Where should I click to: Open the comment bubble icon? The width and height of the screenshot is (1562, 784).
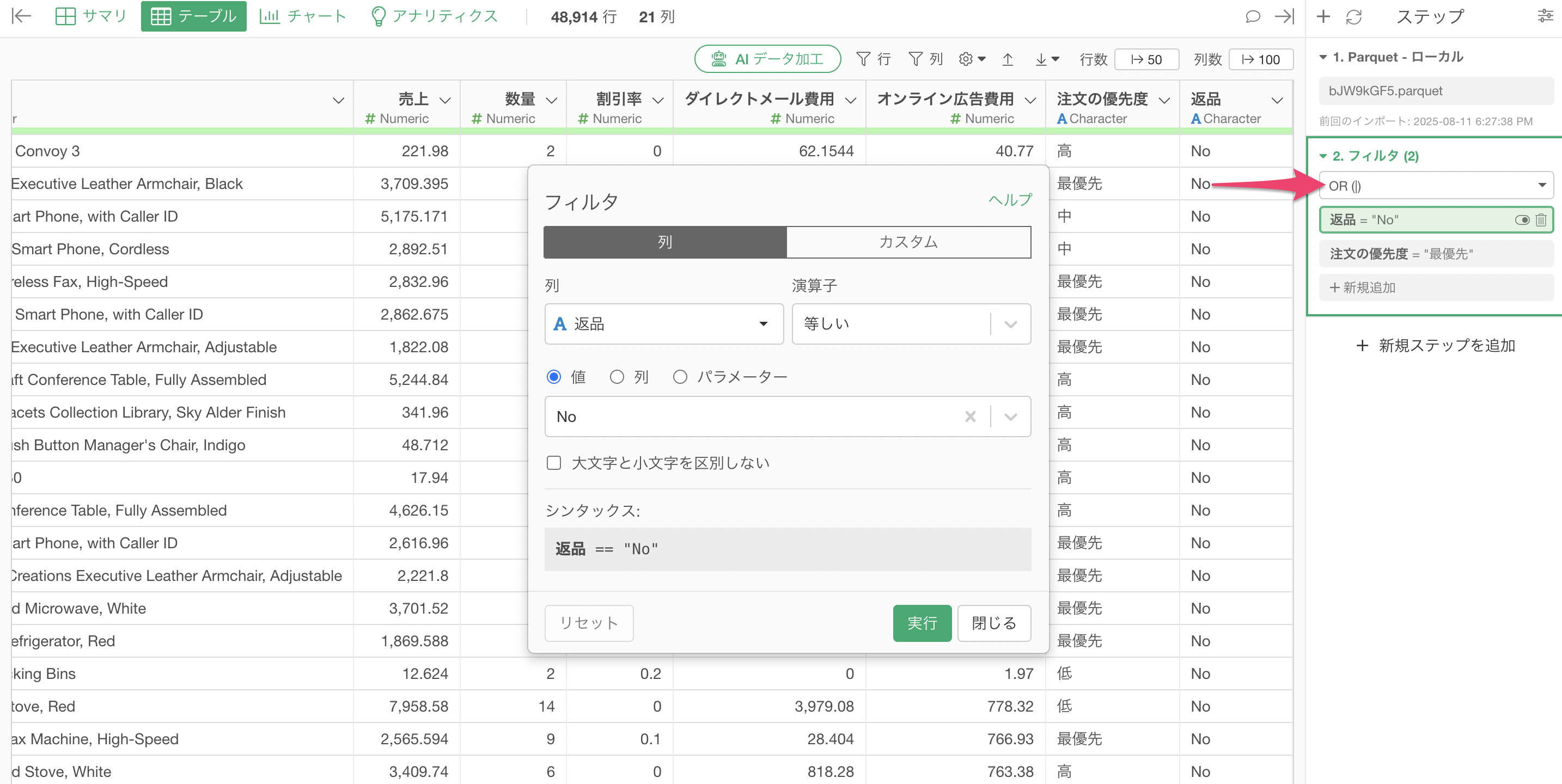pos(1253,16)
